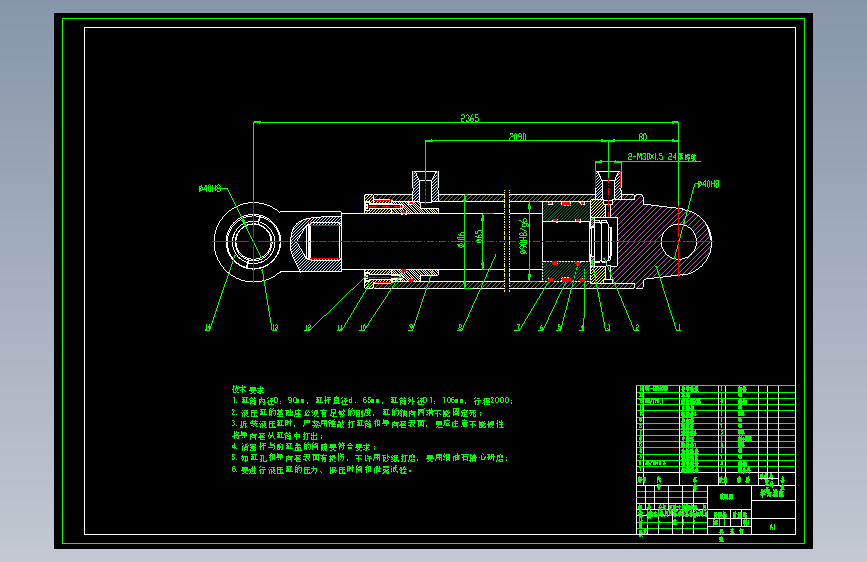Click the 技术要求 notes heading
This screenshot has height=562, width=867.
(x=248, y=389)
